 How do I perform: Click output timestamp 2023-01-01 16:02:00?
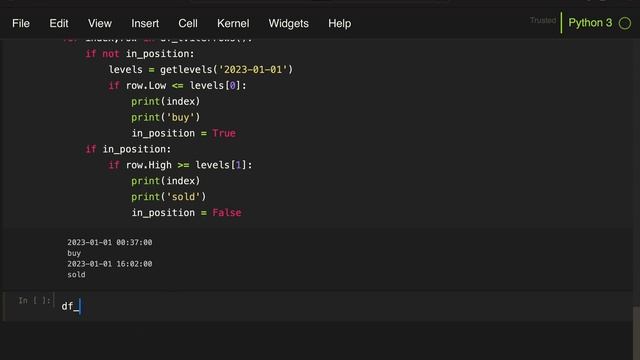click(x=110, y=264)
